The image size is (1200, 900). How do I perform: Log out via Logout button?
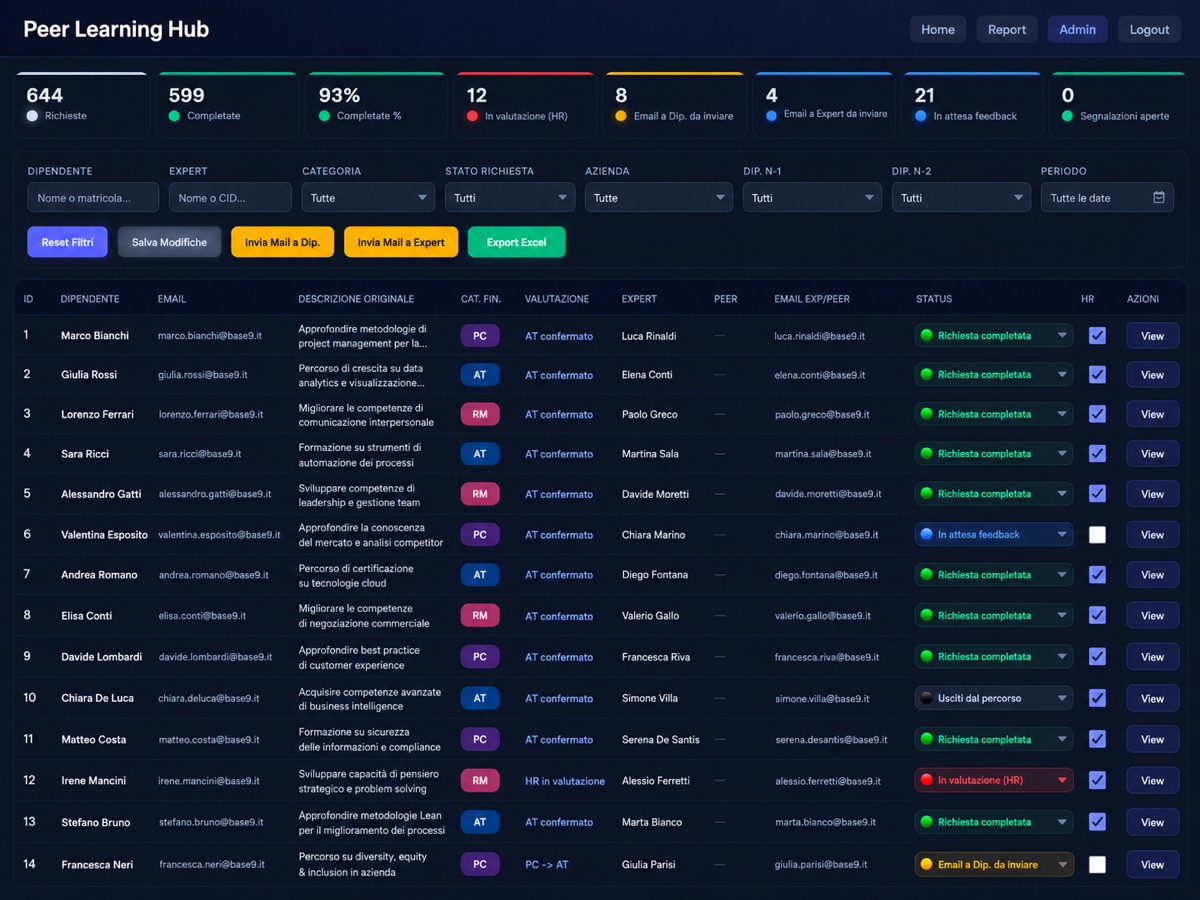[1150, 30]
